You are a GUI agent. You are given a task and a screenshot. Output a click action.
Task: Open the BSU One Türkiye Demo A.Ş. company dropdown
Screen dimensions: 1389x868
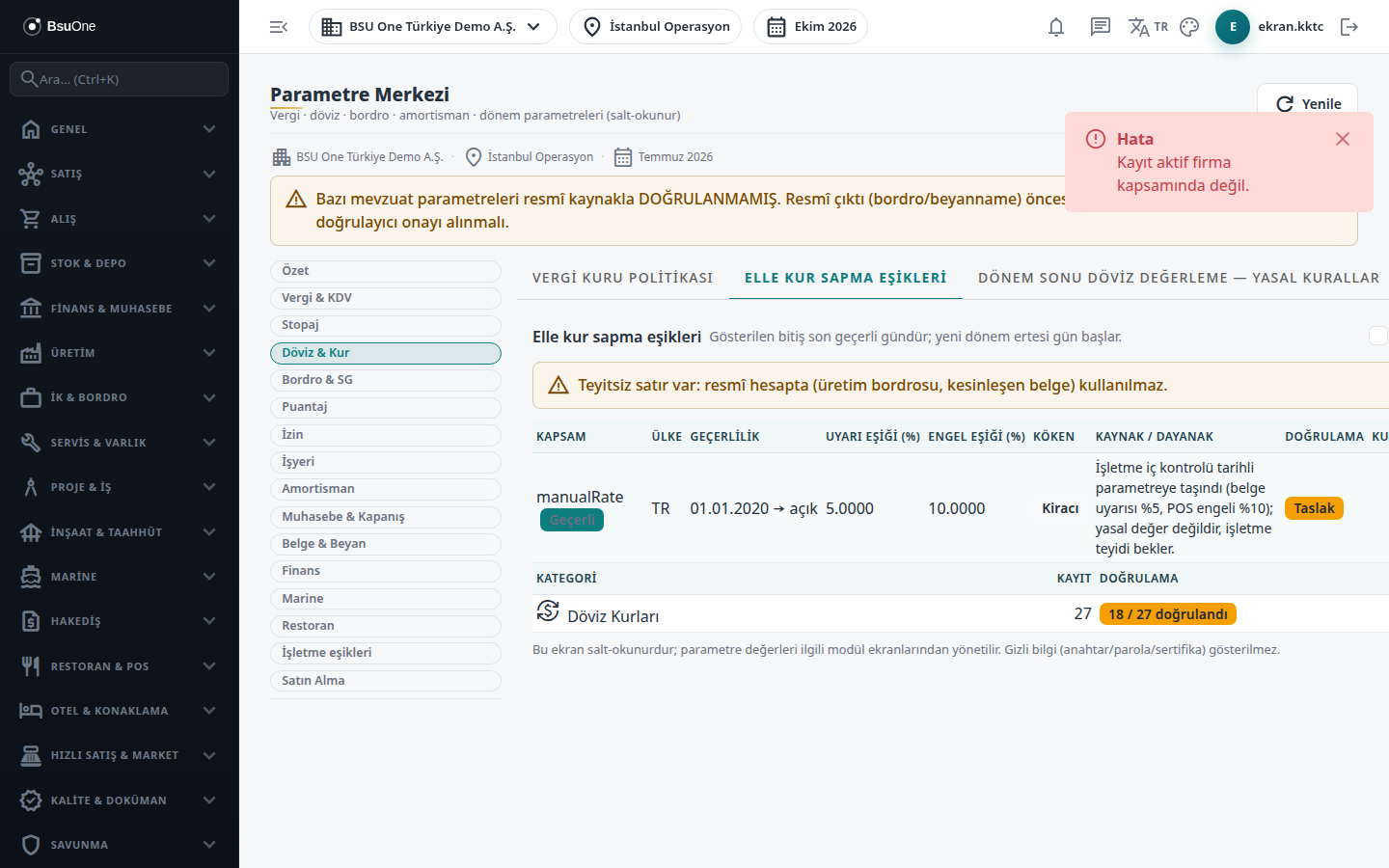pos(432,27)
